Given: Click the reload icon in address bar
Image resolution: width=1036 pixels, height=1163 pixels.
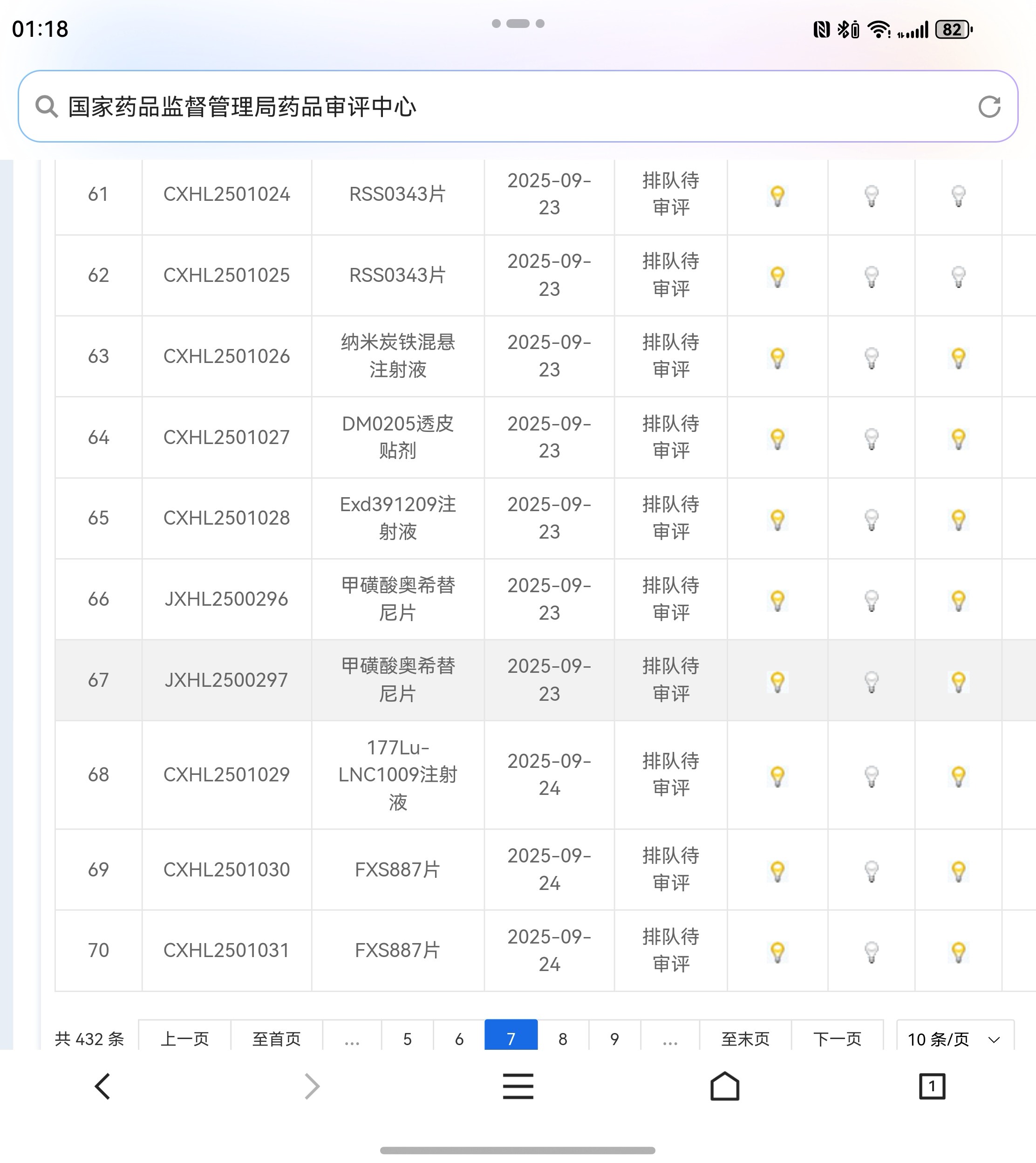Looking at the screenshot, I should [x=989, y=106].
